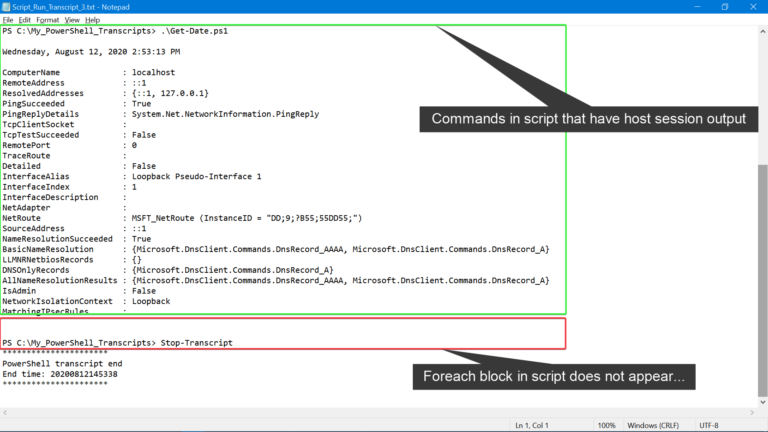Click the 'NameResolutionSucceeded' property line

click(77, 239)
